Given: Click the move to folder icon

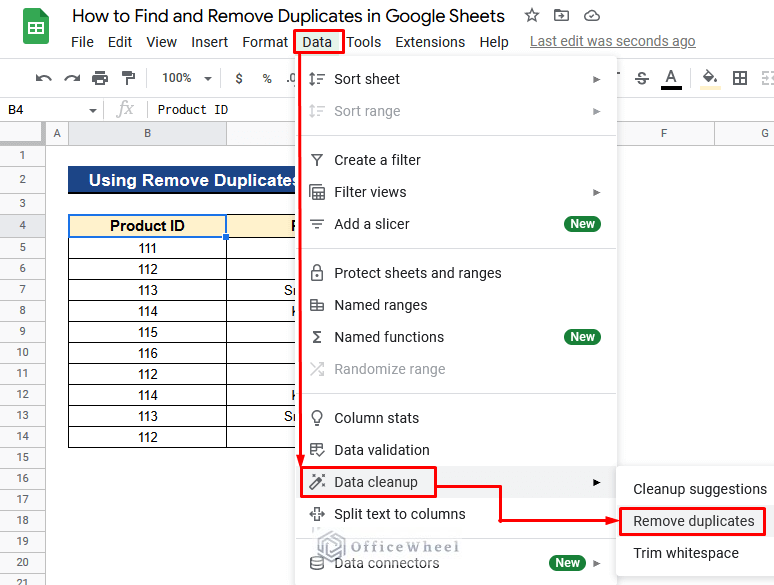Looking at the screenshot, I should coord(561,16).
